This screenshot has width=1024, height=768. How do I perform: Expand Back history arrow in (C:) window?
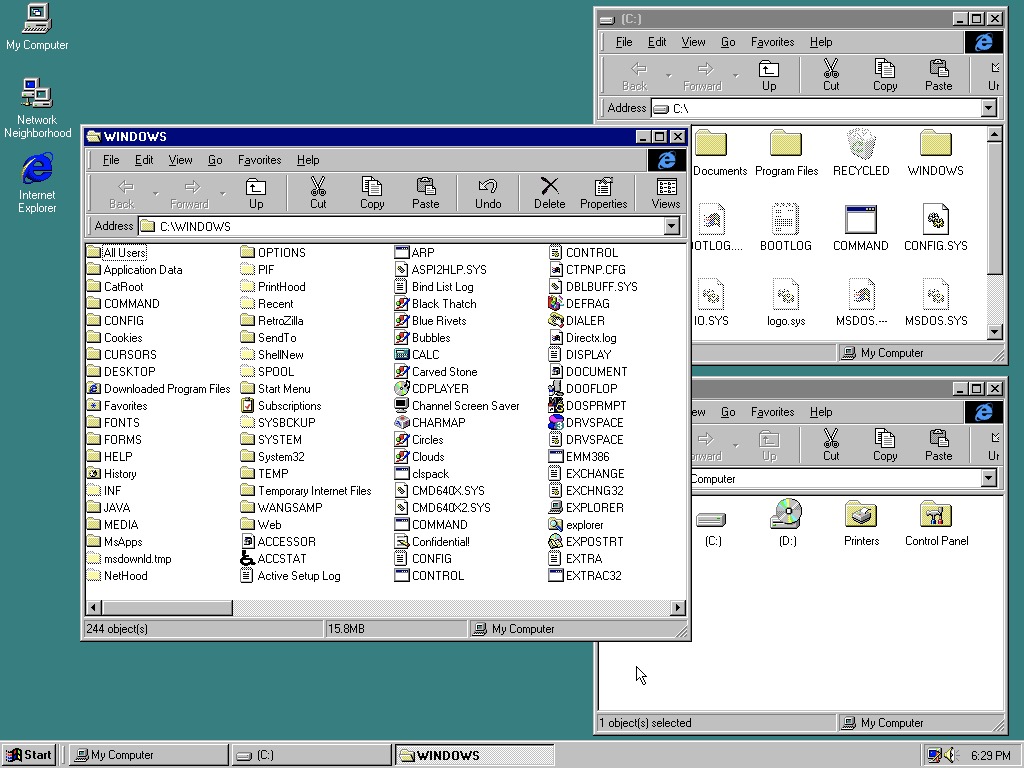click(x=669, y=75)
